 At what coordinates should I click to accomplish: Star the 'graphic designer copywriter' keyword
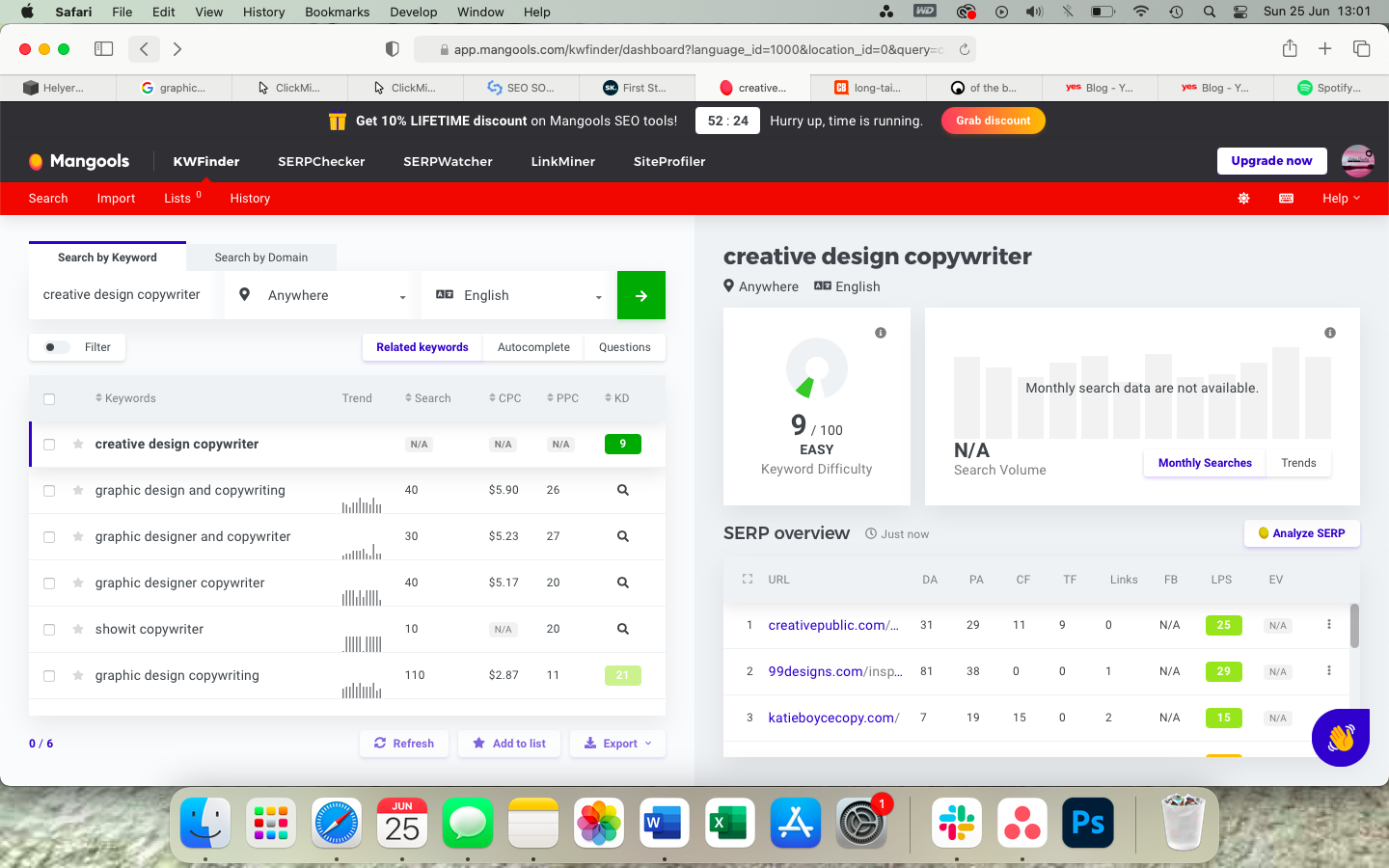[78, 583]
